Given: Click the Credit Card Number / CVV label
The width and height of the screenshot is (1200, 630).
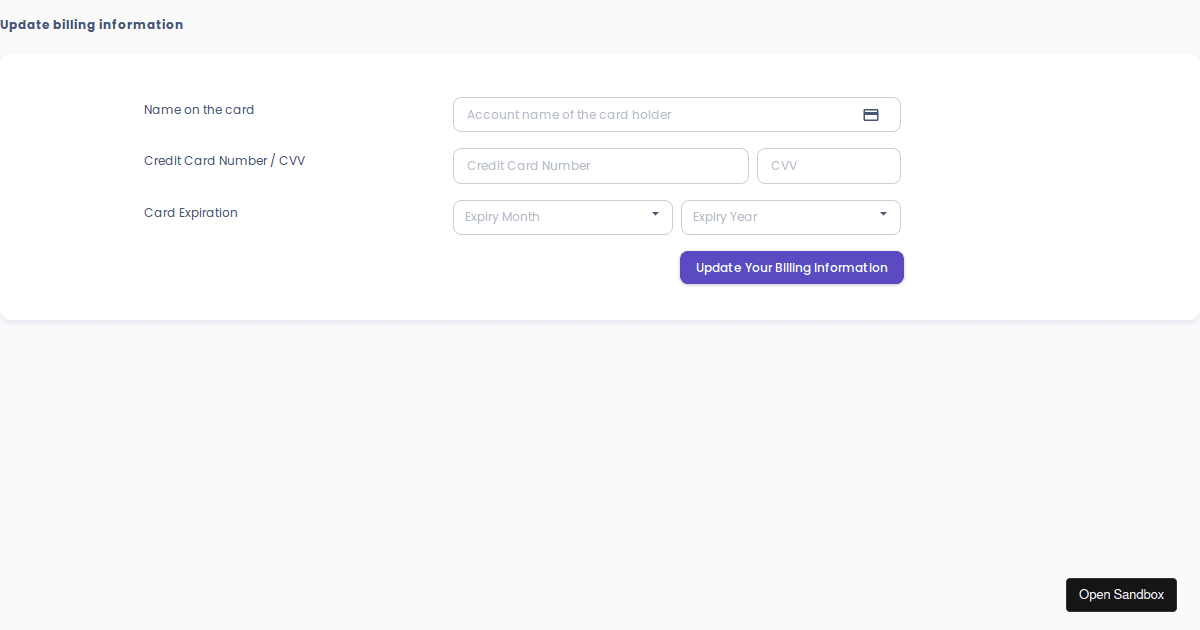Looking at the screenshot, I should pyautogui.click(x=224, y=160).
